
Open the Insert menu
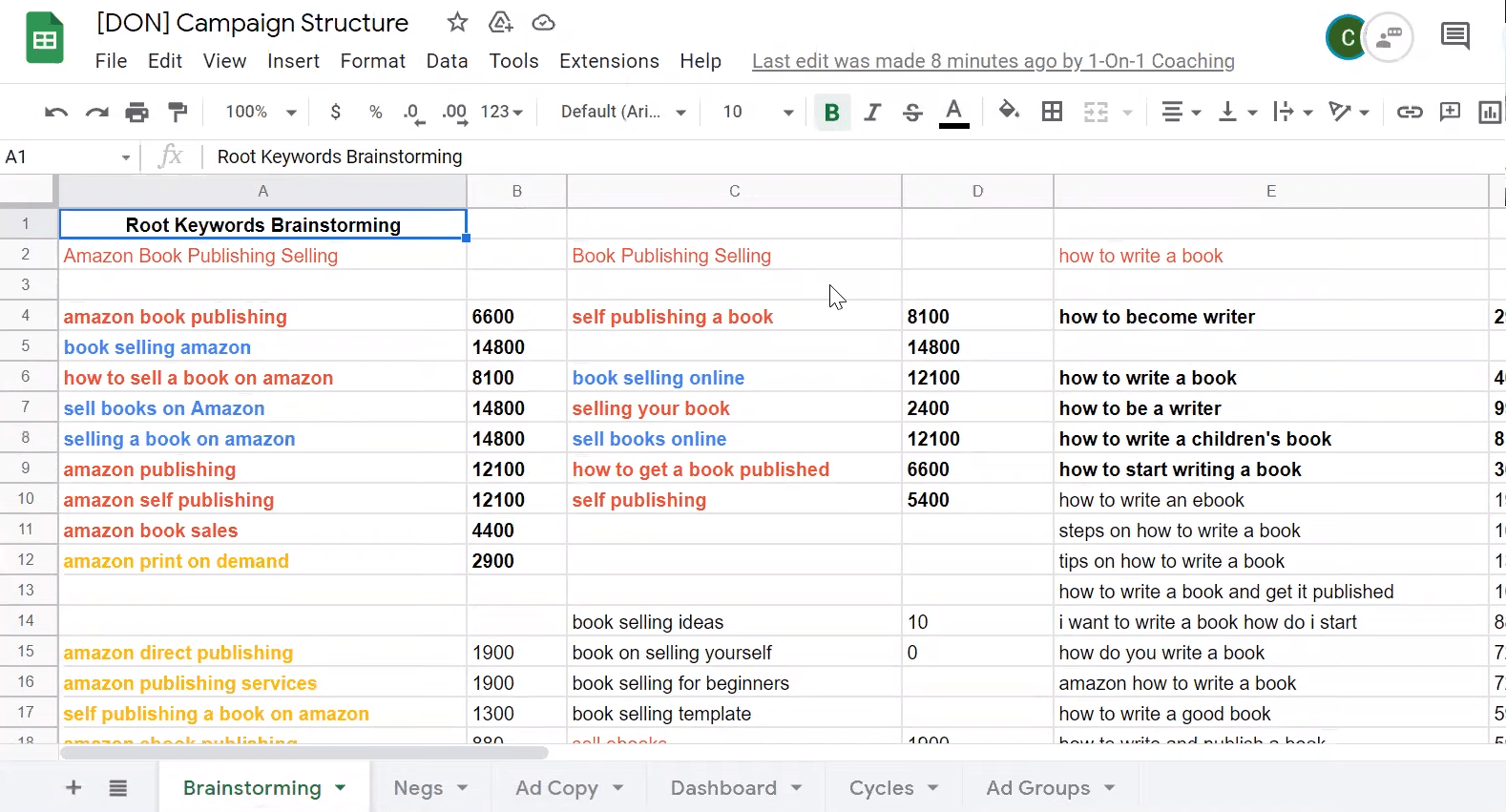(293, 61)
